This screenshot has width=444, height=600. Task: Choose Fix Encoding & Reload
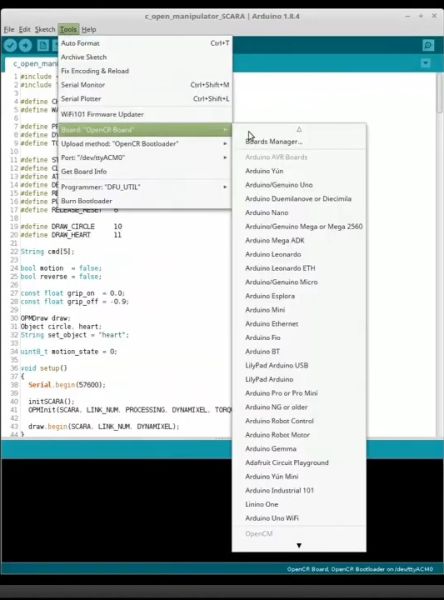(x=145, y=71)
